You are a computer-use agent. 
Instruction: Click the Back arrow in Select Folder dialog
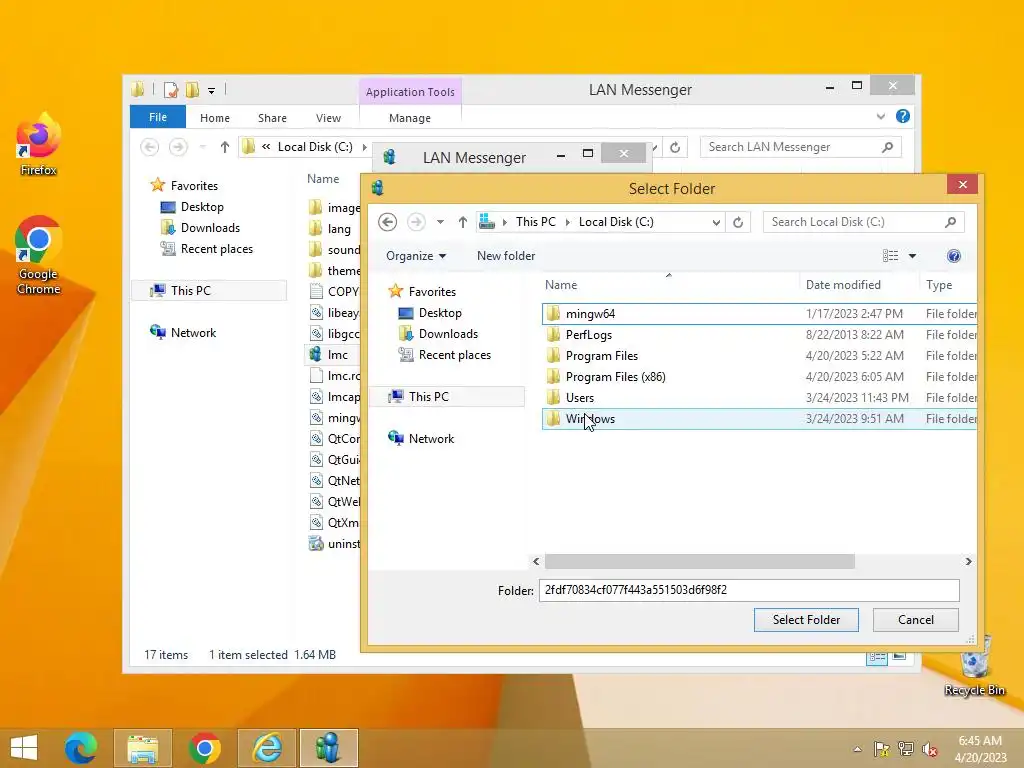387,222
